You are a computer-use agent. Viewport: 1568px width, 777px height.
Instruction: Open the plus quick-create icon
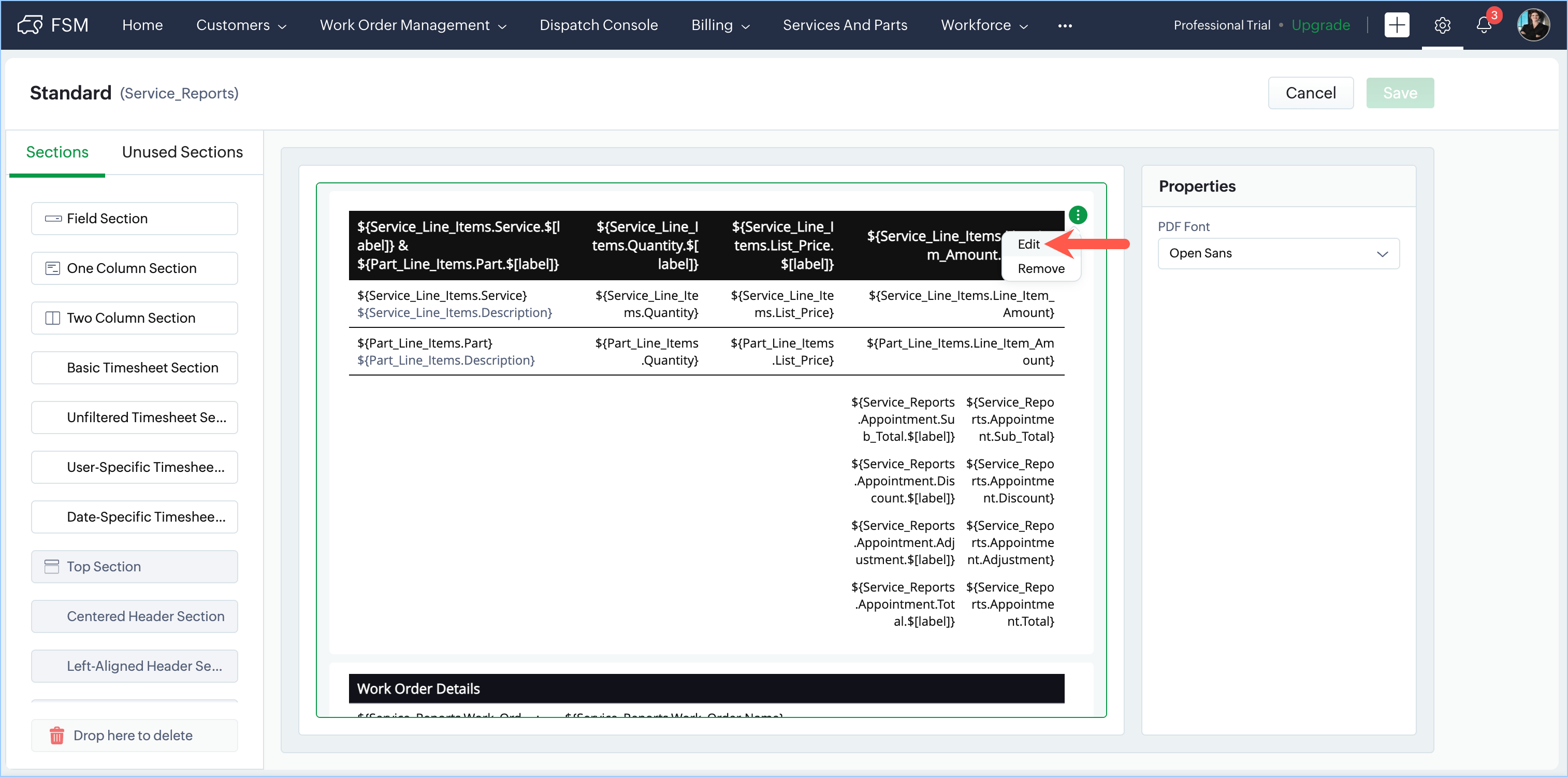coord(1397,25)
